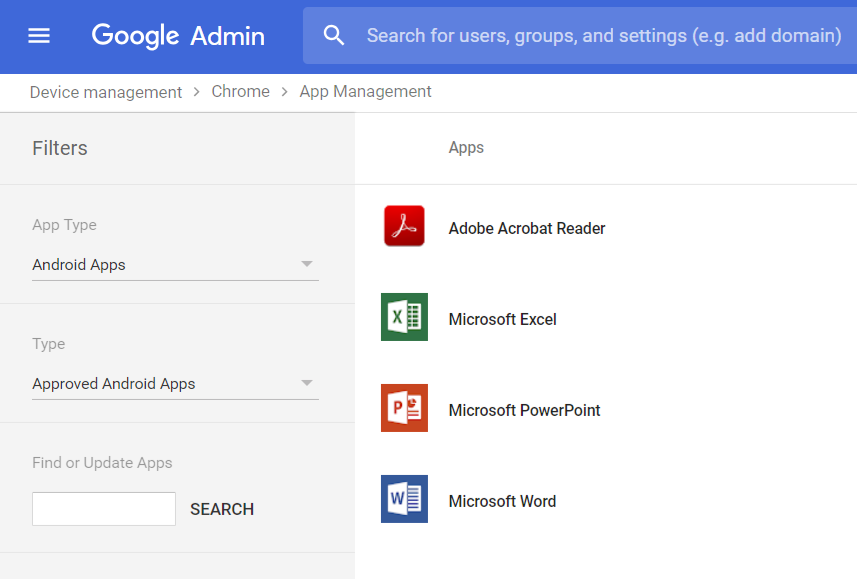The height and width of the screenshot is (579, 857).
Task: Open the App Type dropdown showing Android Apps
Action: (x=175, y=265)
